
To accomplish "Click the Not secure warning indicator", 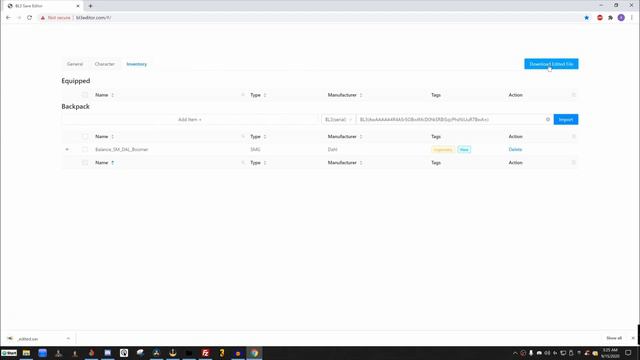I will point(55,18).
